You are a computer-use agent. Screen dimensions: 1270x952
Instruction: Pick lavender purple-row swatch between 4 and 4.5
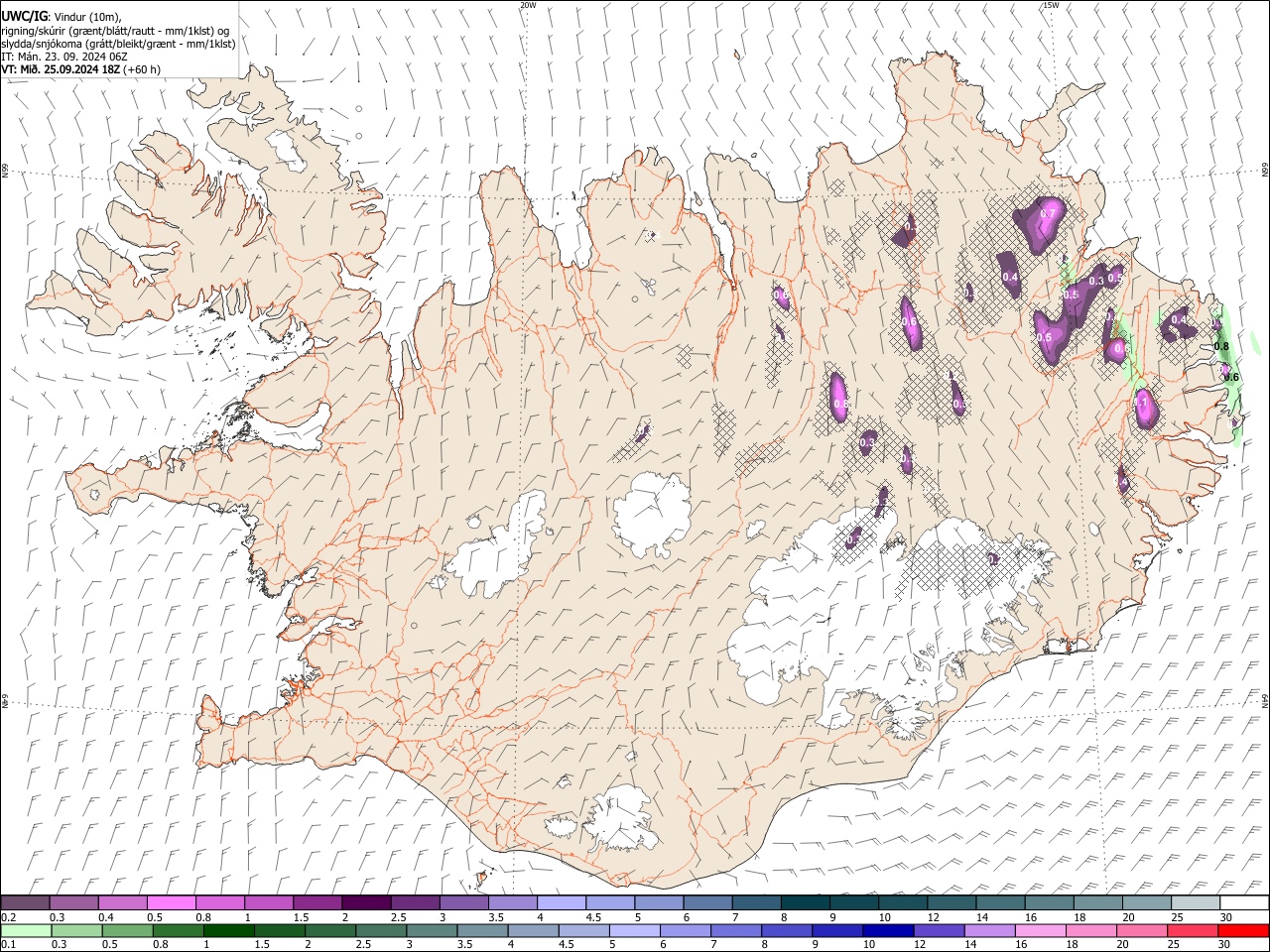pos(563,902)
